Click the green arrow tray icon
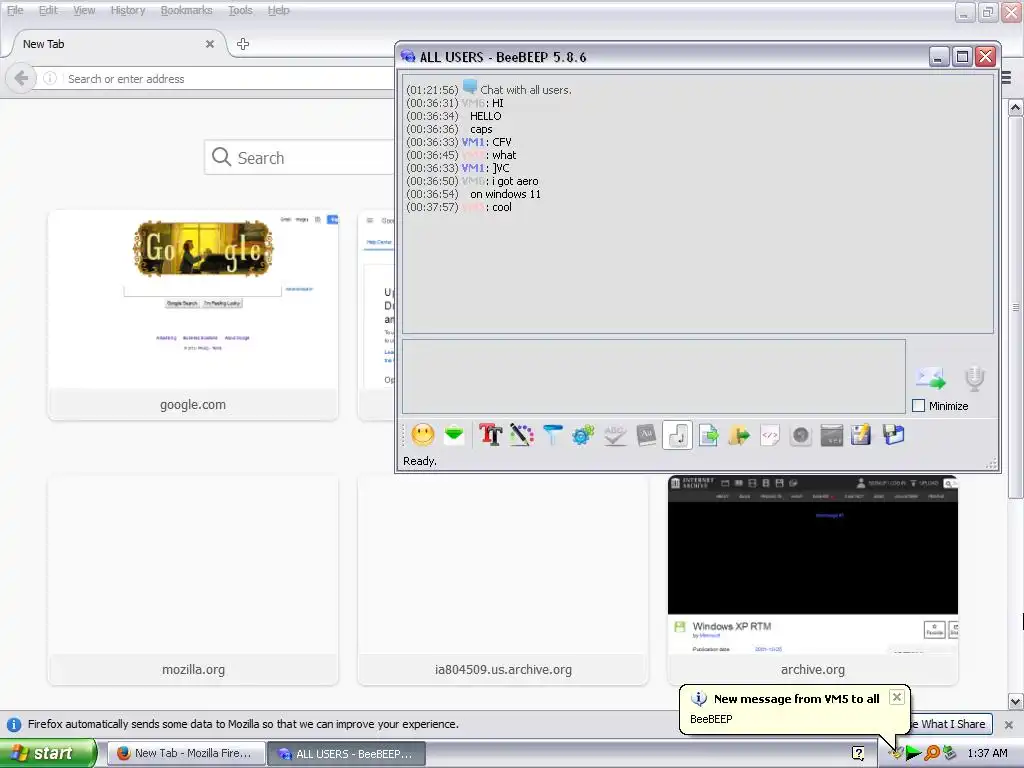 point(913,753)
